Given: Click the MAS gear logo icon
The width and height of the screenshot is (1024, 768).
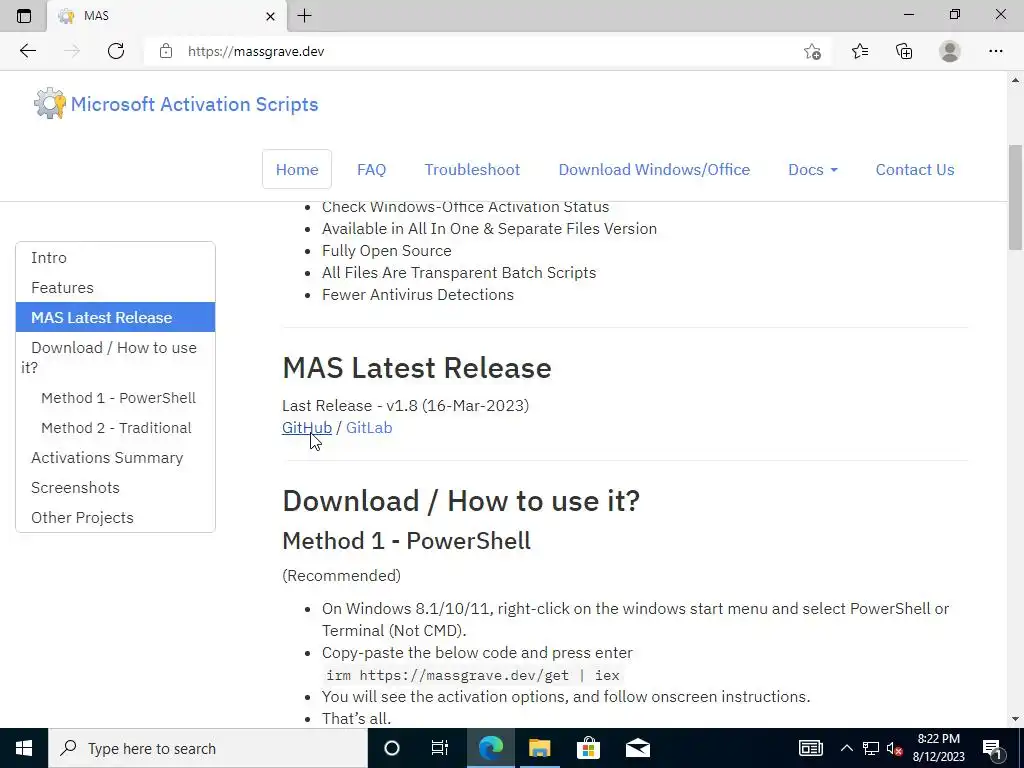Looking at the screenshot, I should coord(50,103).
